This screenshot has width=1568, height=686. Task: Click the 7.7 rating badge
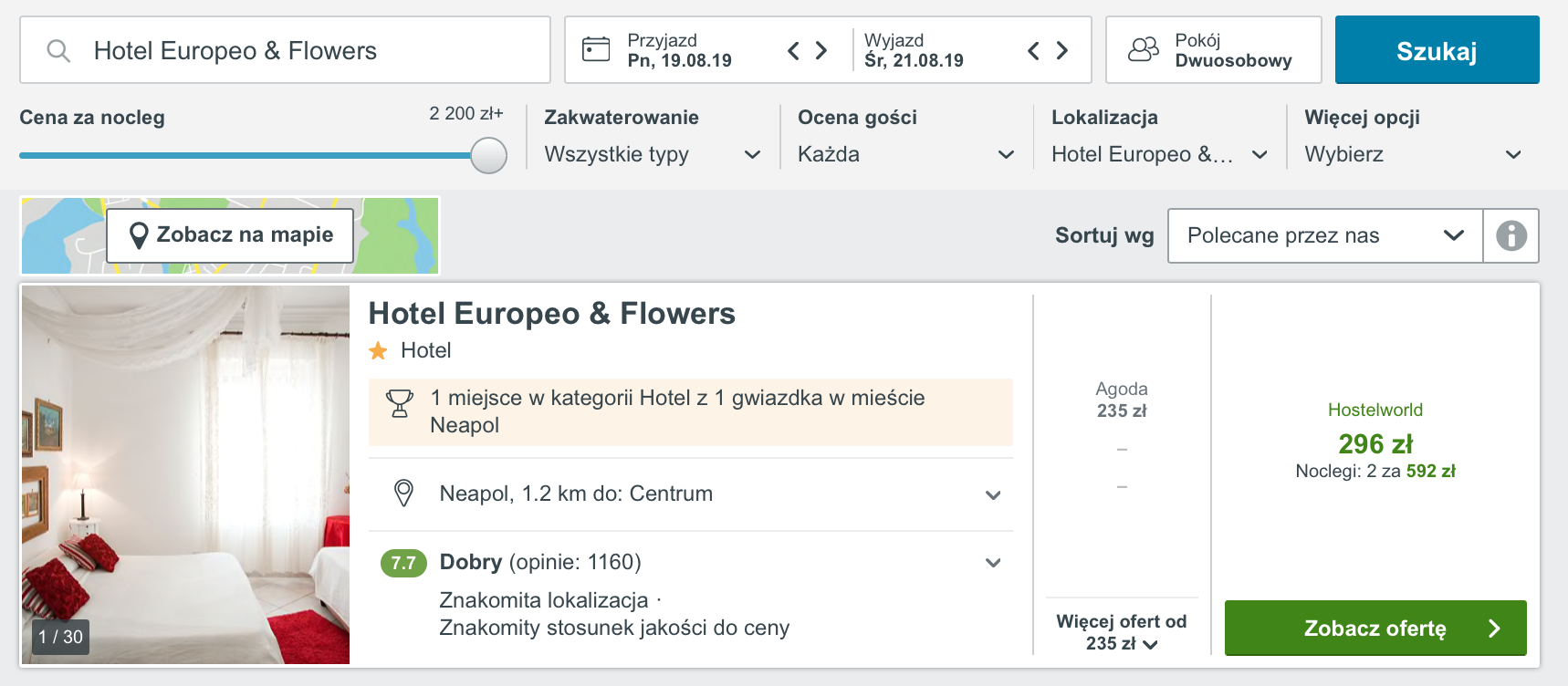(x=403, y=563)
